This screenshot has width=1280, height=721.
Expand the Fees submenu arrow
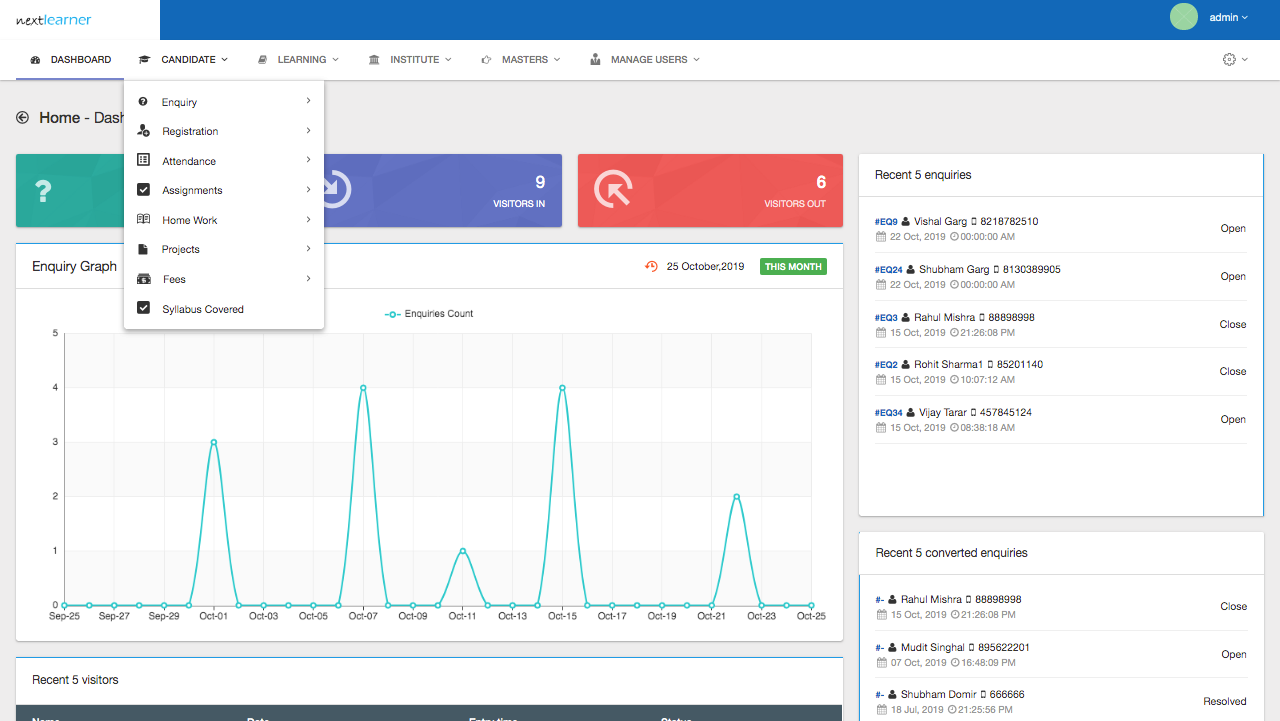308,278
